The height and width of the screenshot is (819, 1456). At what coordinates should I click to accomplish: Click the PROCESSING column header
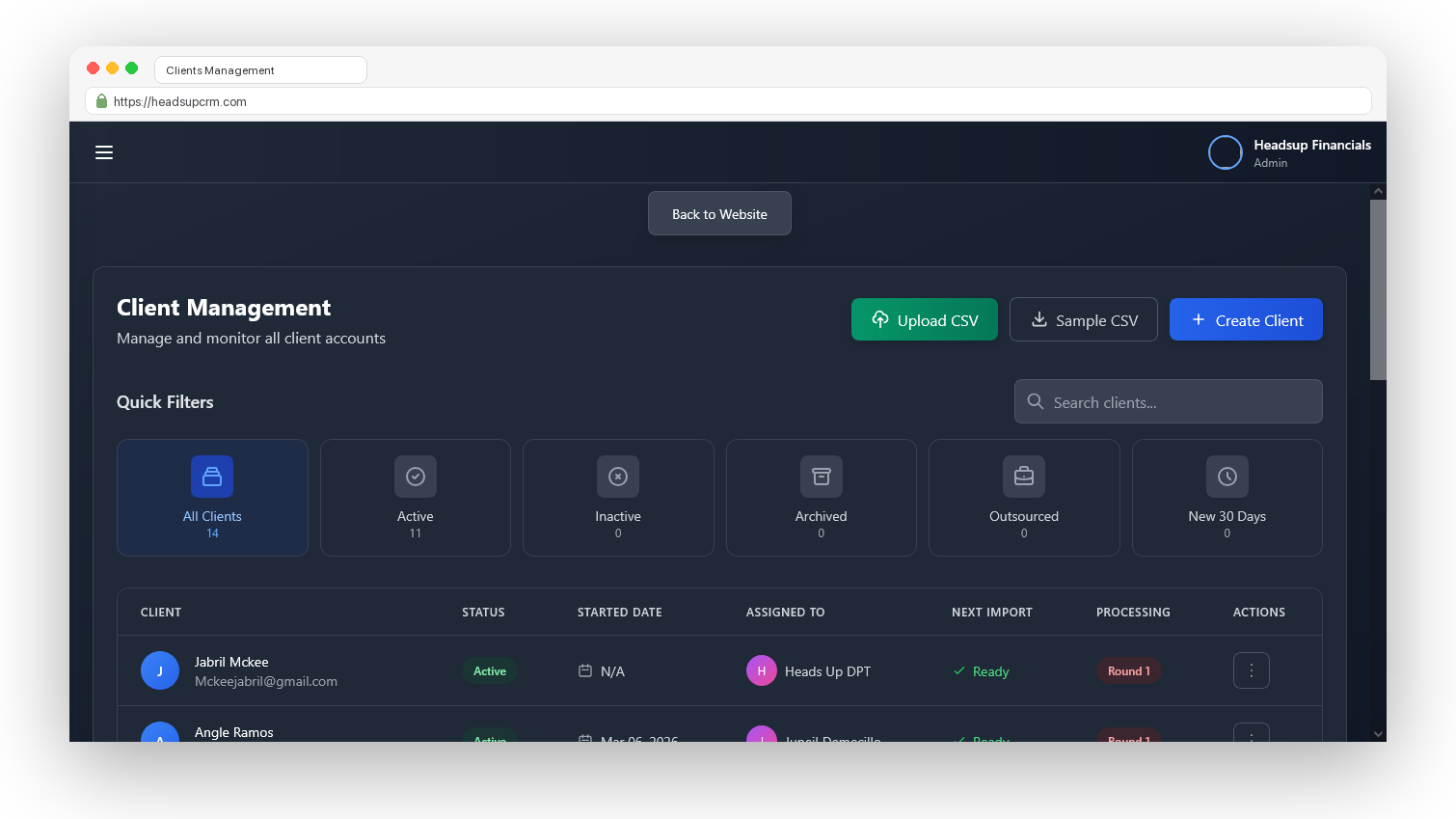coord(1133,612)
